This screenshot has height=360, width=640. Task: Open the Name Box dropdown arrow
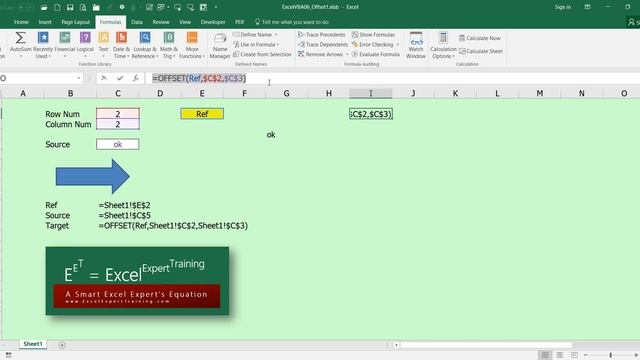pos(78,78)
